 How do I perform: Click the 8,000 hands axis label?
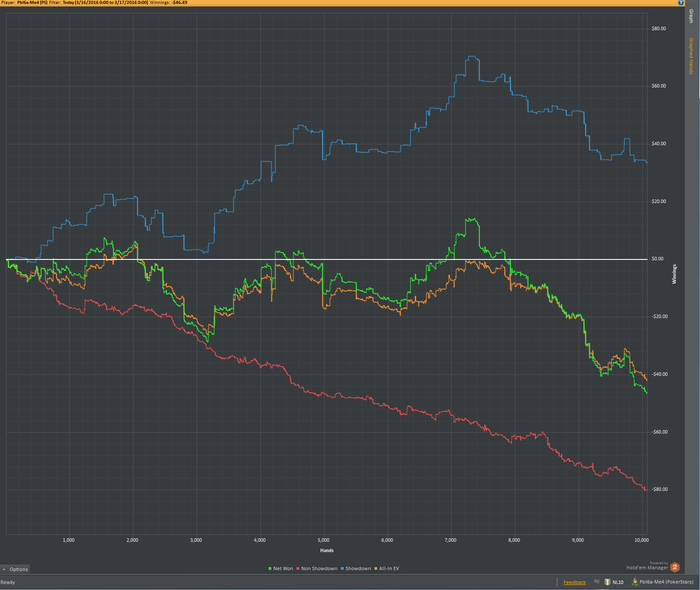coord(514,540)
